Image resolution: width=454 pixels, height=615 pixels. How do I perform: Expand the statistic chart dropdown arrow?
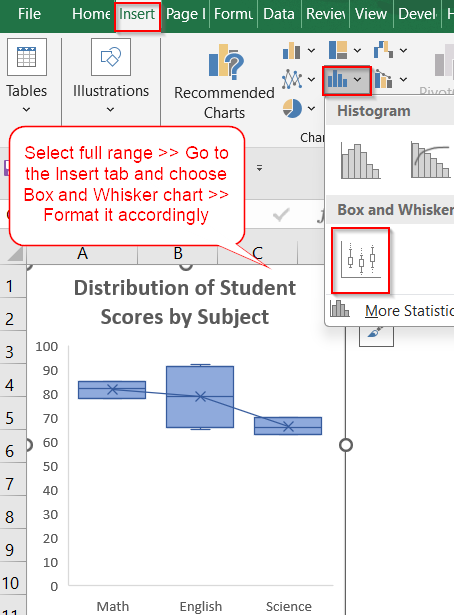click(x=357, y=80)
